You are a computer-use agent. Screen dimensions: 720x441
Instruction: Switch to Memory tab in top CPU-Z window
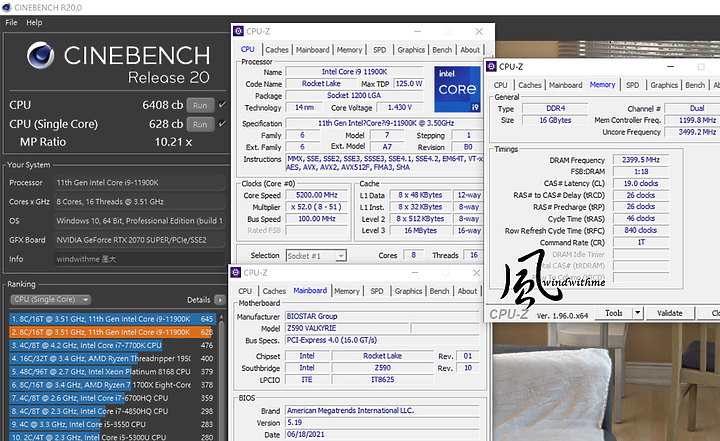click(349, 50)
